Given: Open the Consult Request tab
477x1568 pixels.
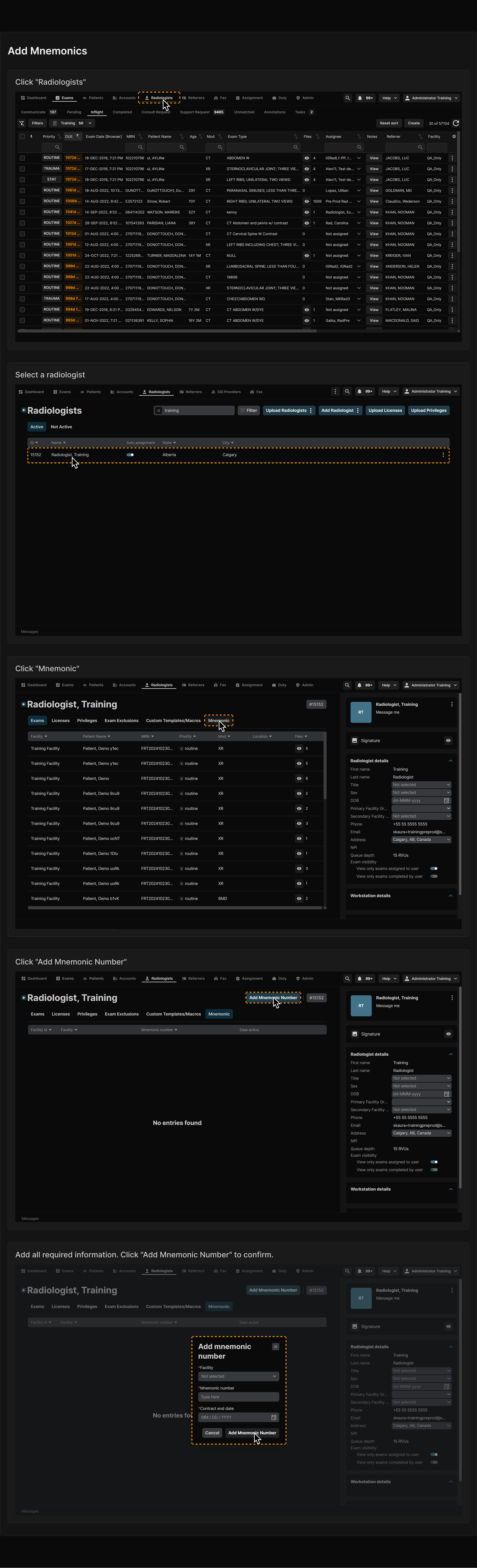Looking at the screenshot, I should point(156,112).
